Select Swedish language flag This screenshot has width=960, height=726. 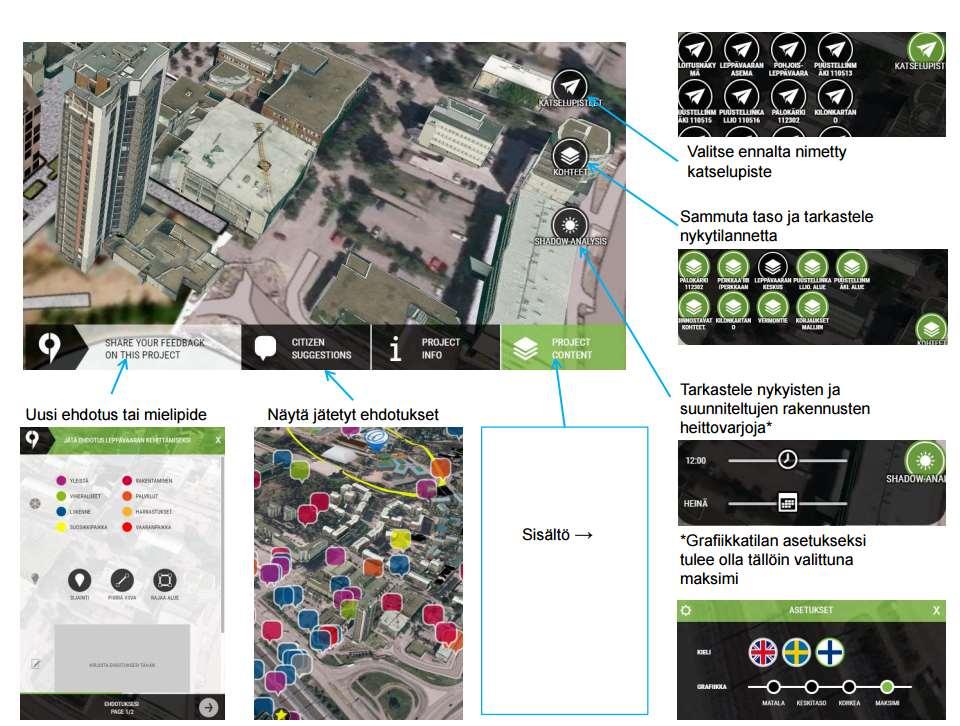coord(797,653)
